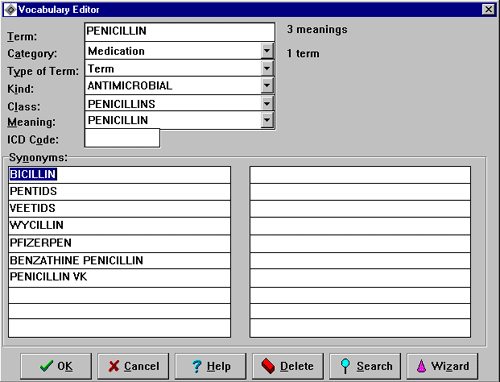Viewport: 500px width, 382px height.
Task: Expand the Category dropdown arrow
Action: pyautogui.click(x=267, y=51)
